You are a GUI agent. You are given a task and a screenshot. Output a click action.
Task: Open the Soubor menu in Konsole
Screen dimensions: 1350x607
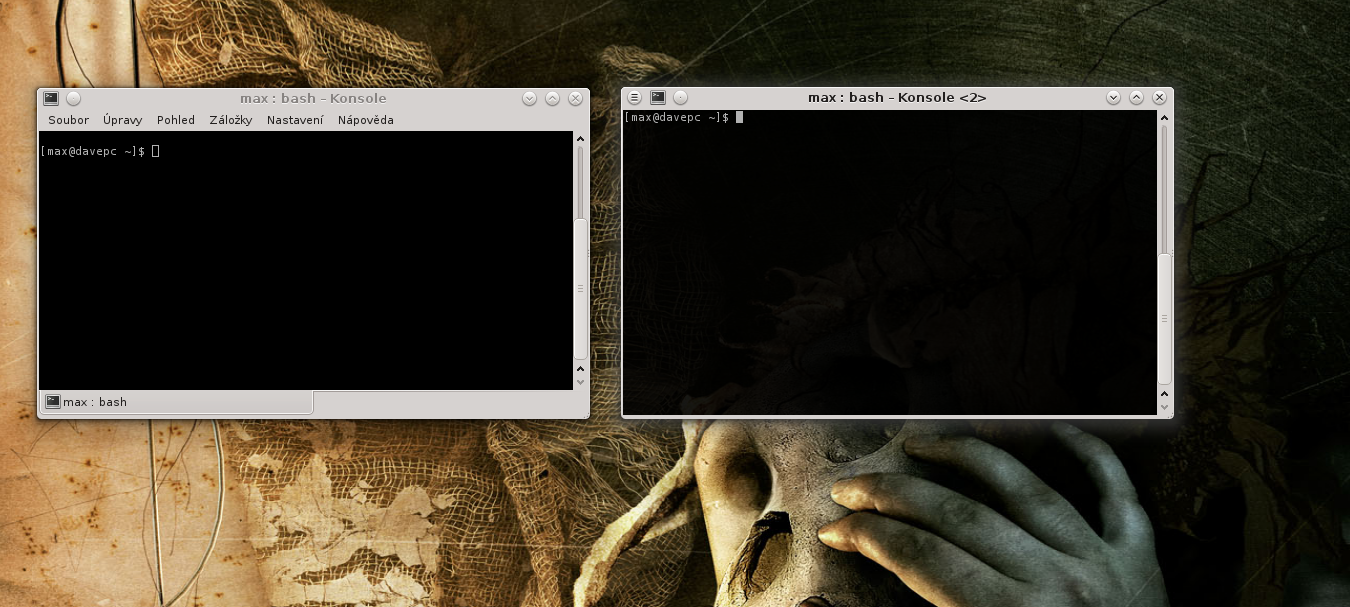click(x=68, y=120)
